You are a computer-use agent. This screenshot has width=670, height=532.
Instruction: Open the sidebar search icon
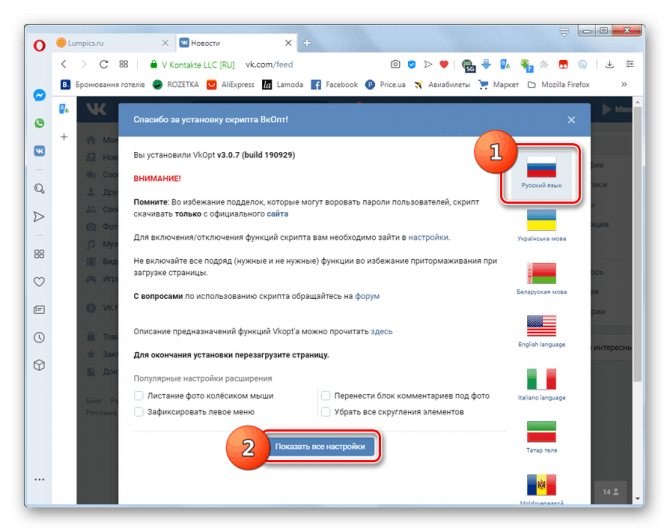point(39,188)
